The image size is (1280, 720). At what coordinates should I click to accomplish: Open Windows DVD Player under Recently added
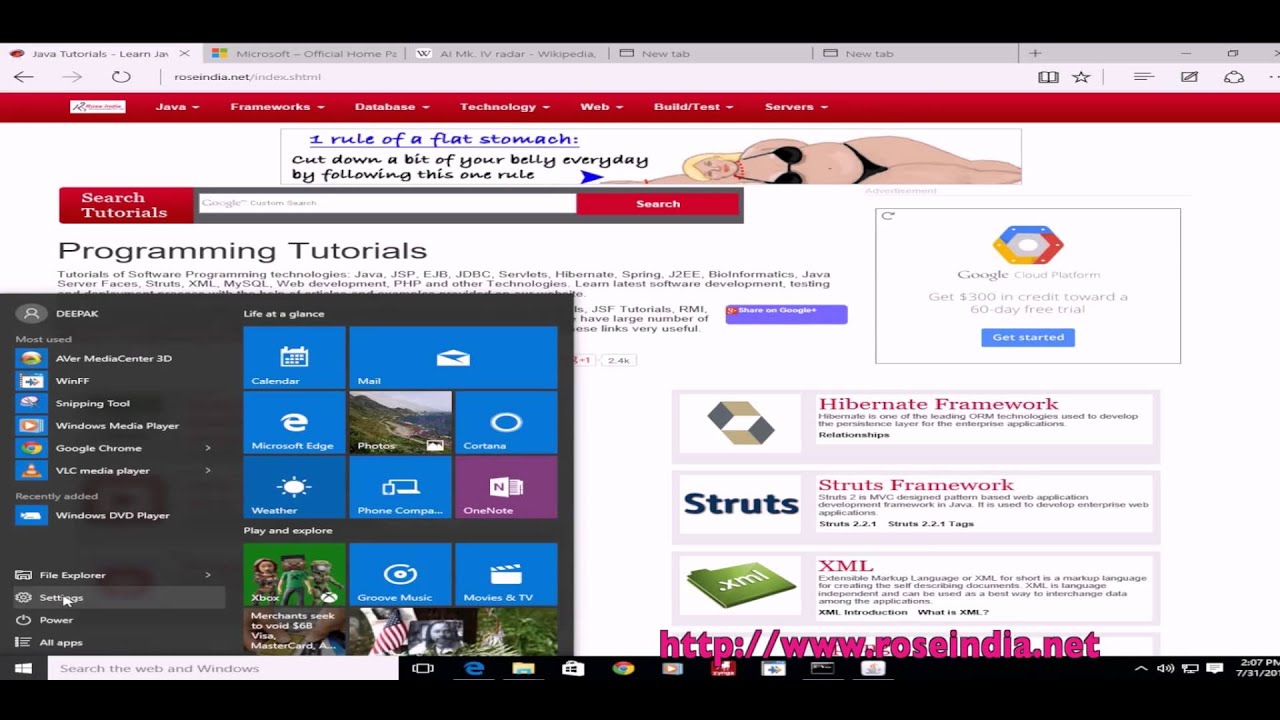114,515
